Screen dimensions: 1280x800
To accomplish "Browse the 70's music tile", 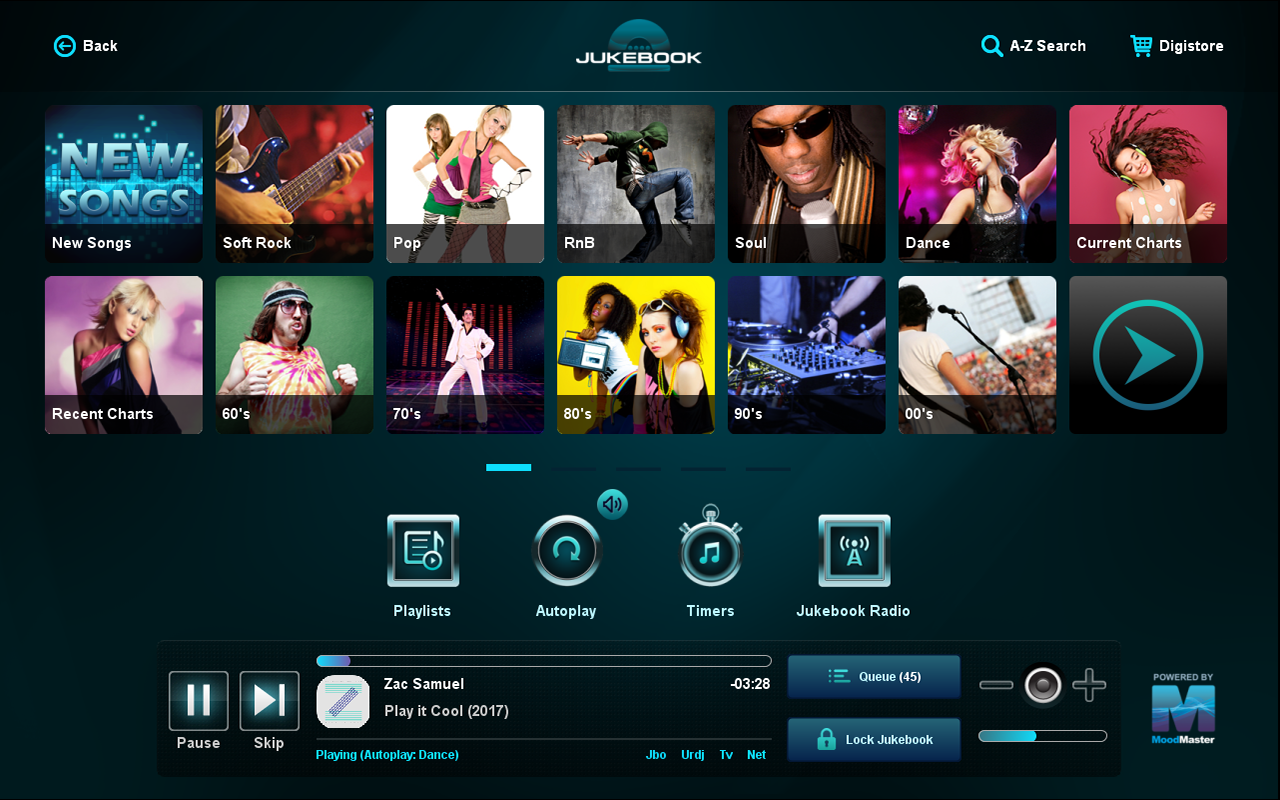I will [465, 355].
